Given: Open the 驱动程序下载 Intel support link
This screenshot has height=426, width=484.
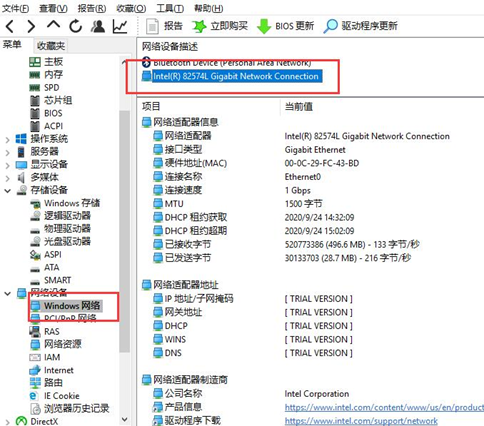Looking at the screenshot, I should click(x=361, y=421).
